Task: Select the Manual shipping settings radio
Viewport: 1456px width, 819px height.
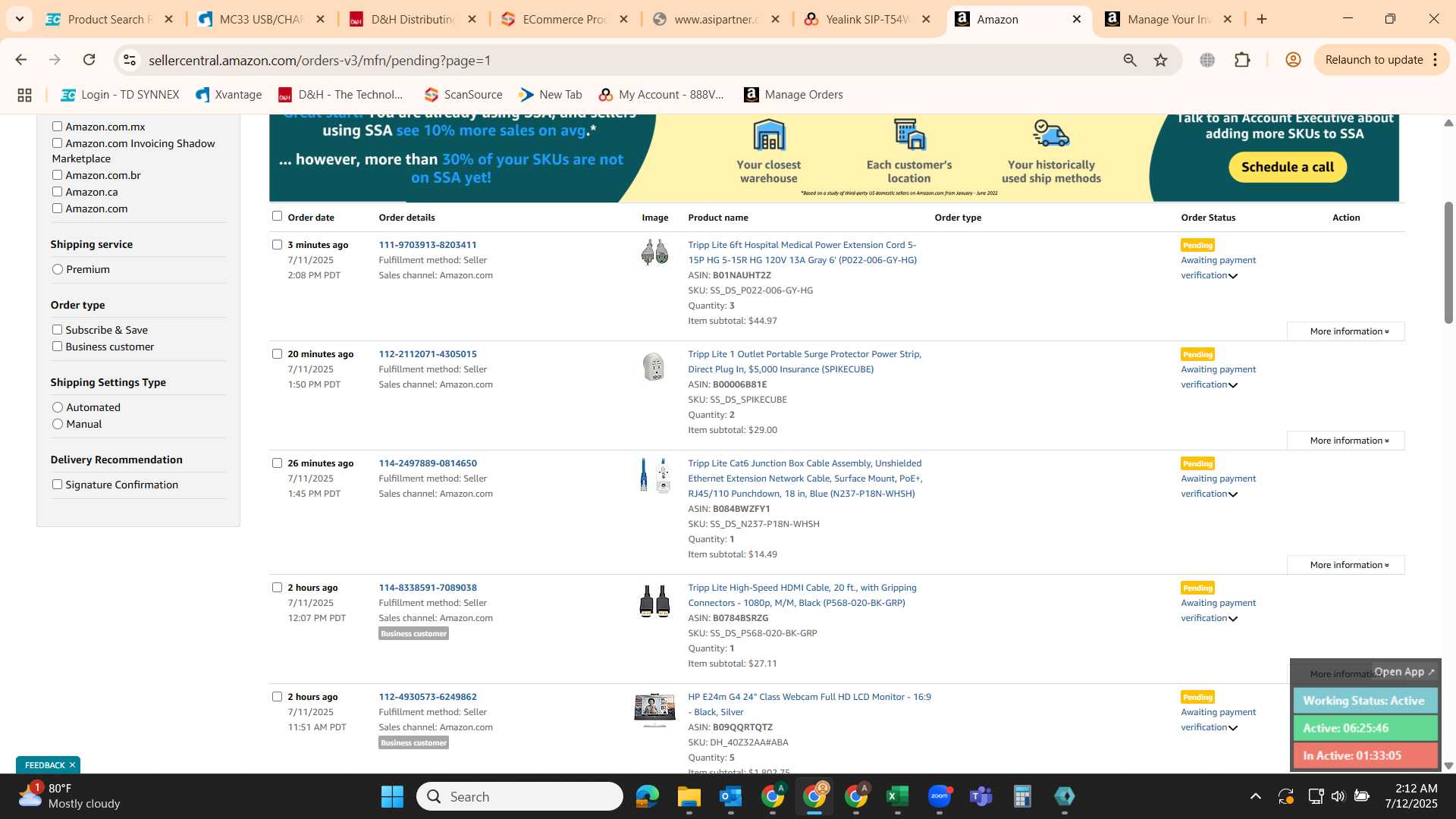Action: 58,424
